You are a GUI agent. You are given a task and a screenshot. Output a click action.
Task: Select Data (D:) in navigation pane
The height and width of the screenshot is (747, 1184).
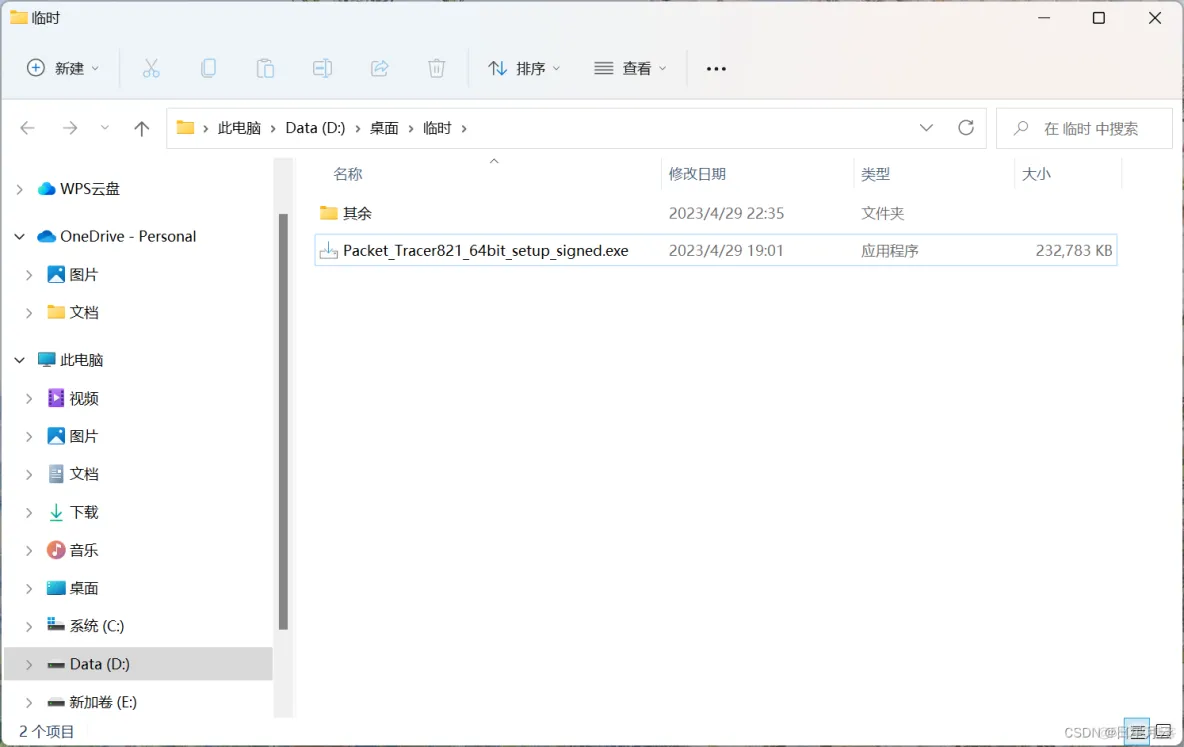[138, 664]
